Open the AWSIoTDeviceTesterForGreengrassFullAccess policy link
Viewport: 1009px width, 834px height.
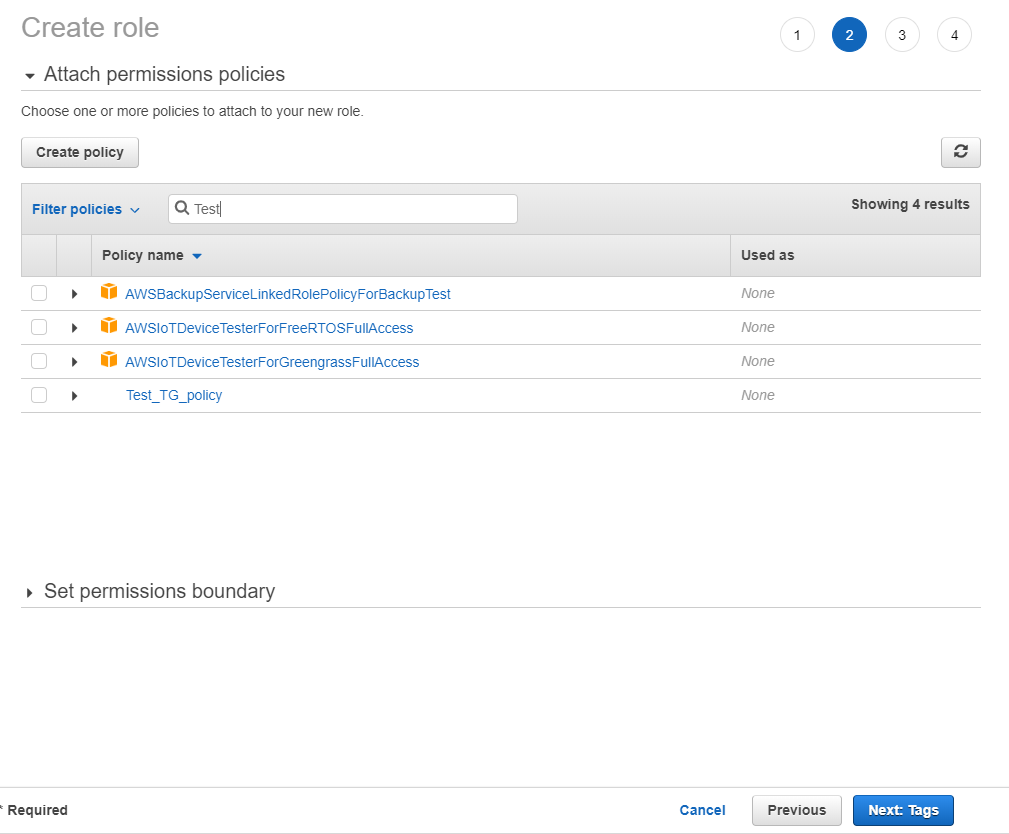[x=272, y=362]
